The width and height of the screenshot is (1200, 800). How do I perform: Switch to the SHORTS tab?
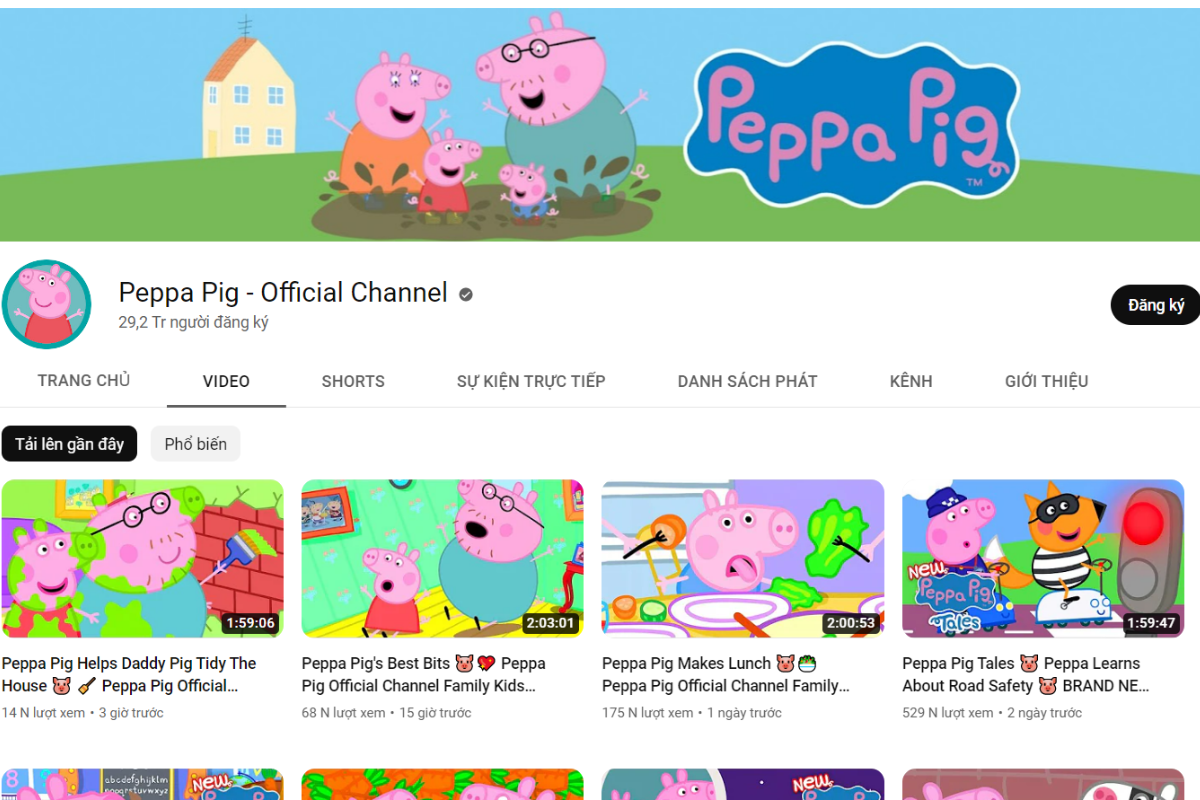tap(353, 381)
